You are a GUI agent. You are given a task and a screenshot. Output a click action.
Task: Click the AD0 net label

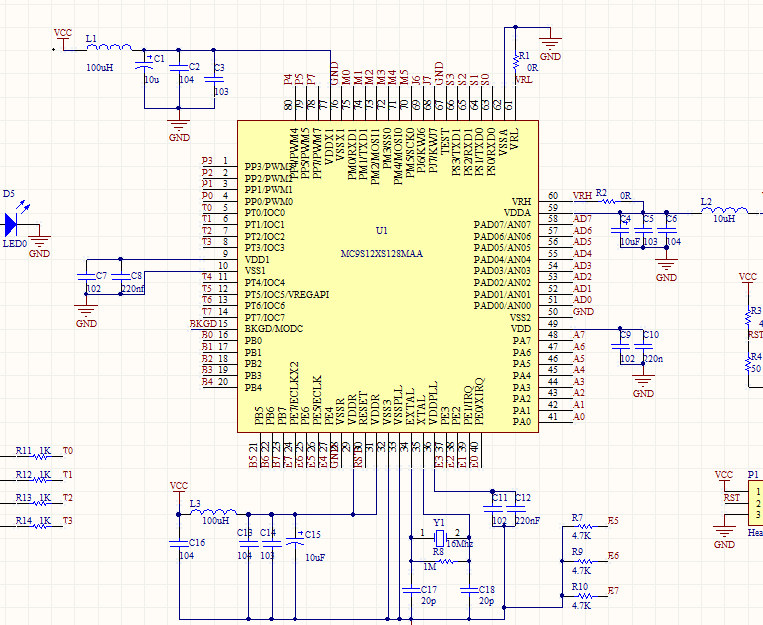point(582,300)
